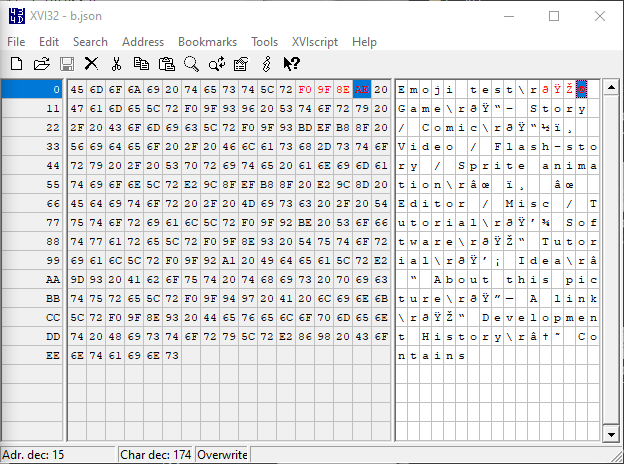This screenshot has height=464, width=624.
Task: Select the red highlighted F0 hex byte
Action: pos(305,90)
